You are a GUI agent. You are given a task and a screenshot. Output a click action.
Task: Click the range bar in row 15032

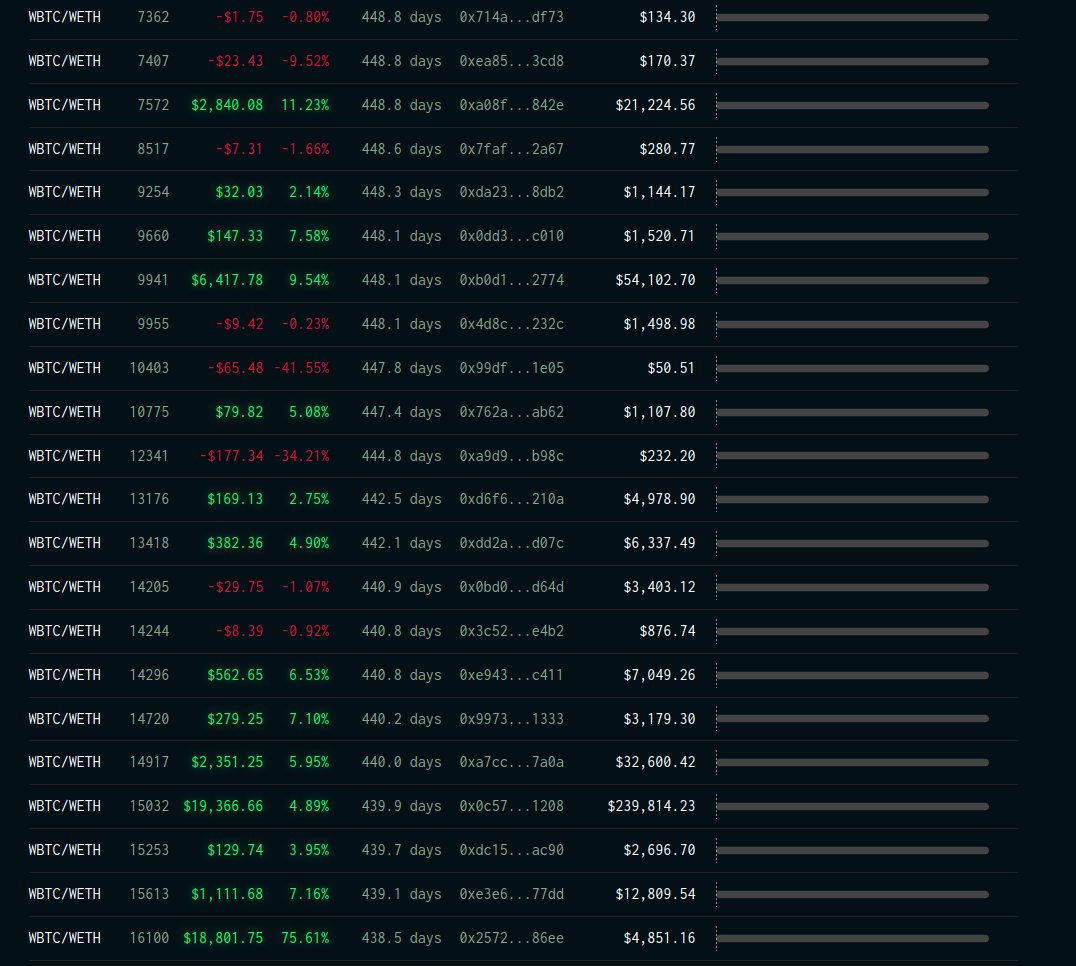point(852,807)
